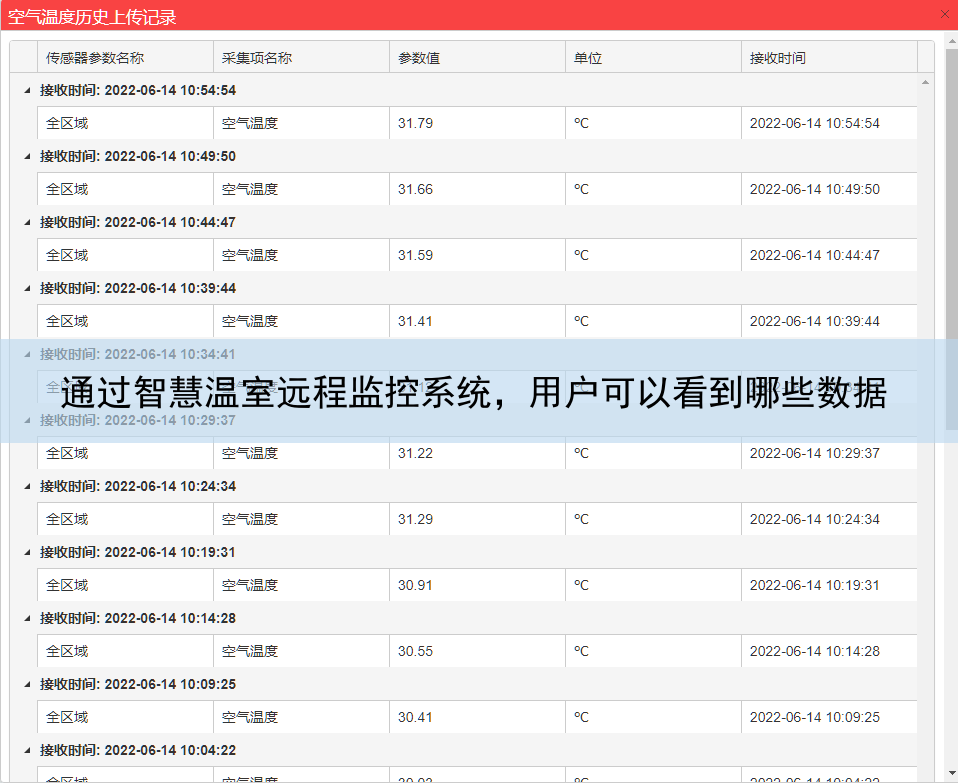Select the 30.91 parameter value cell

tap(477, 585)
